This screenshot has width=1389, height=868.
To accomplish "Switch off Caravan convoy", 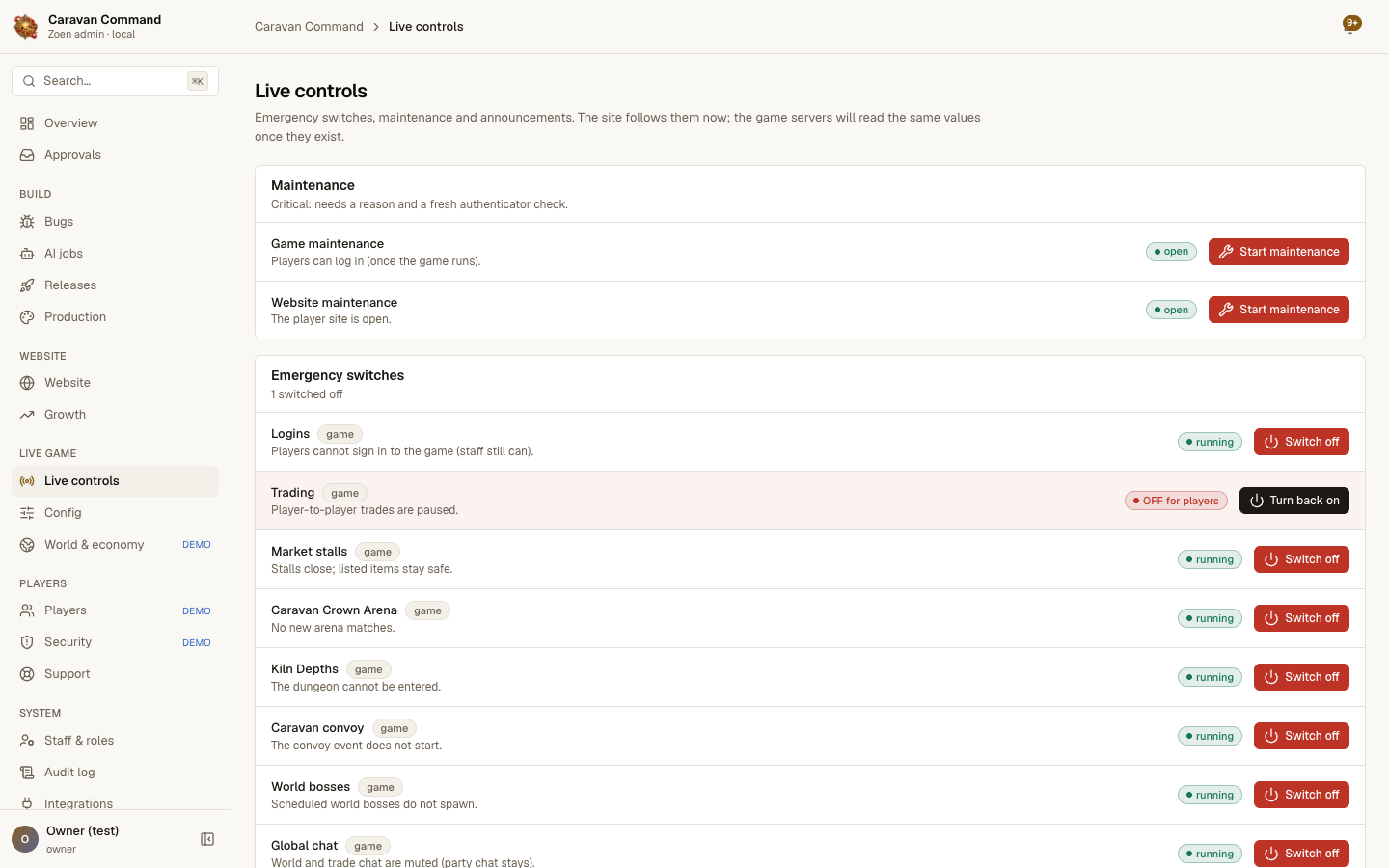I will tap(1301, 736).
